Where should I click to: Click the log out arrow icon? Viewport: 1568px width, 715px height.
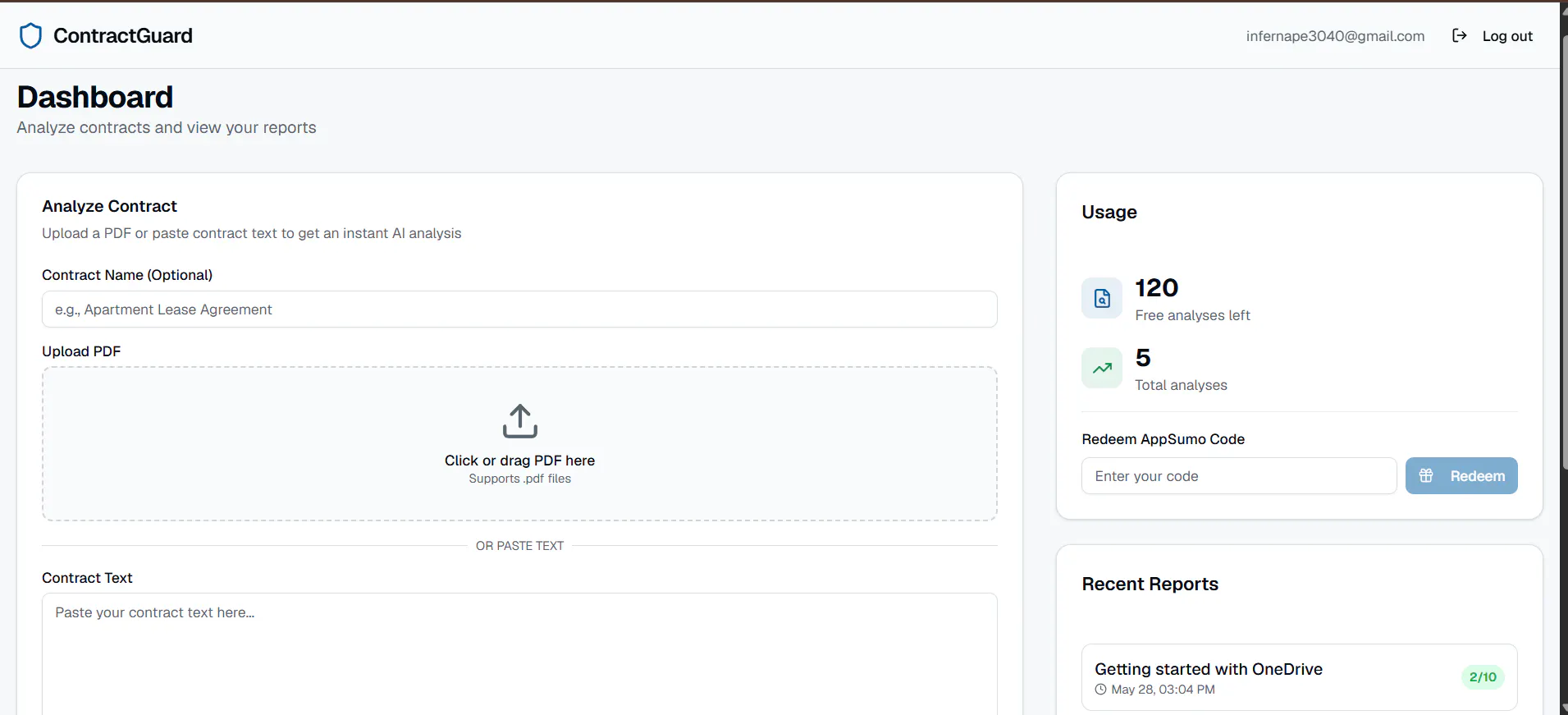click(x=1459, y=35)
